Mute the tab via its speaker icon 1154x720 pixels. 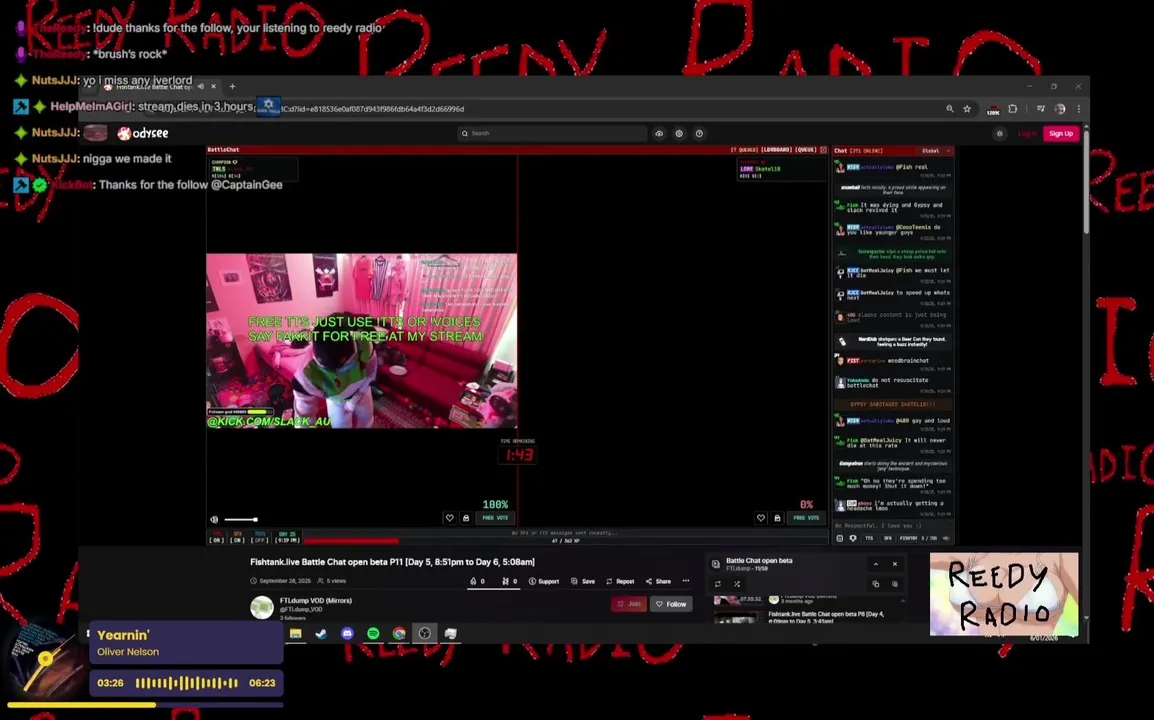[201, 86]
